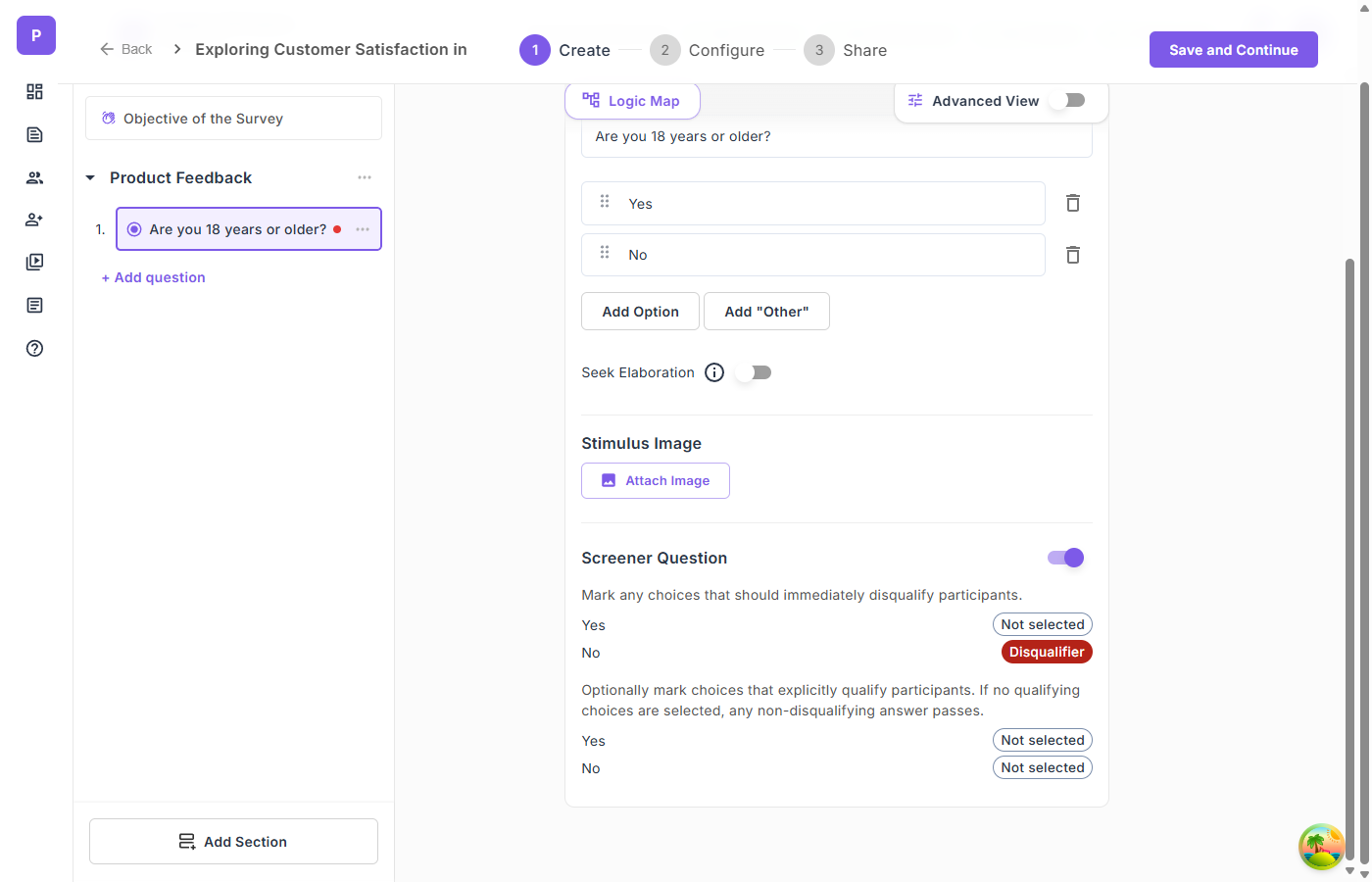Go to the Configure step

707,50
